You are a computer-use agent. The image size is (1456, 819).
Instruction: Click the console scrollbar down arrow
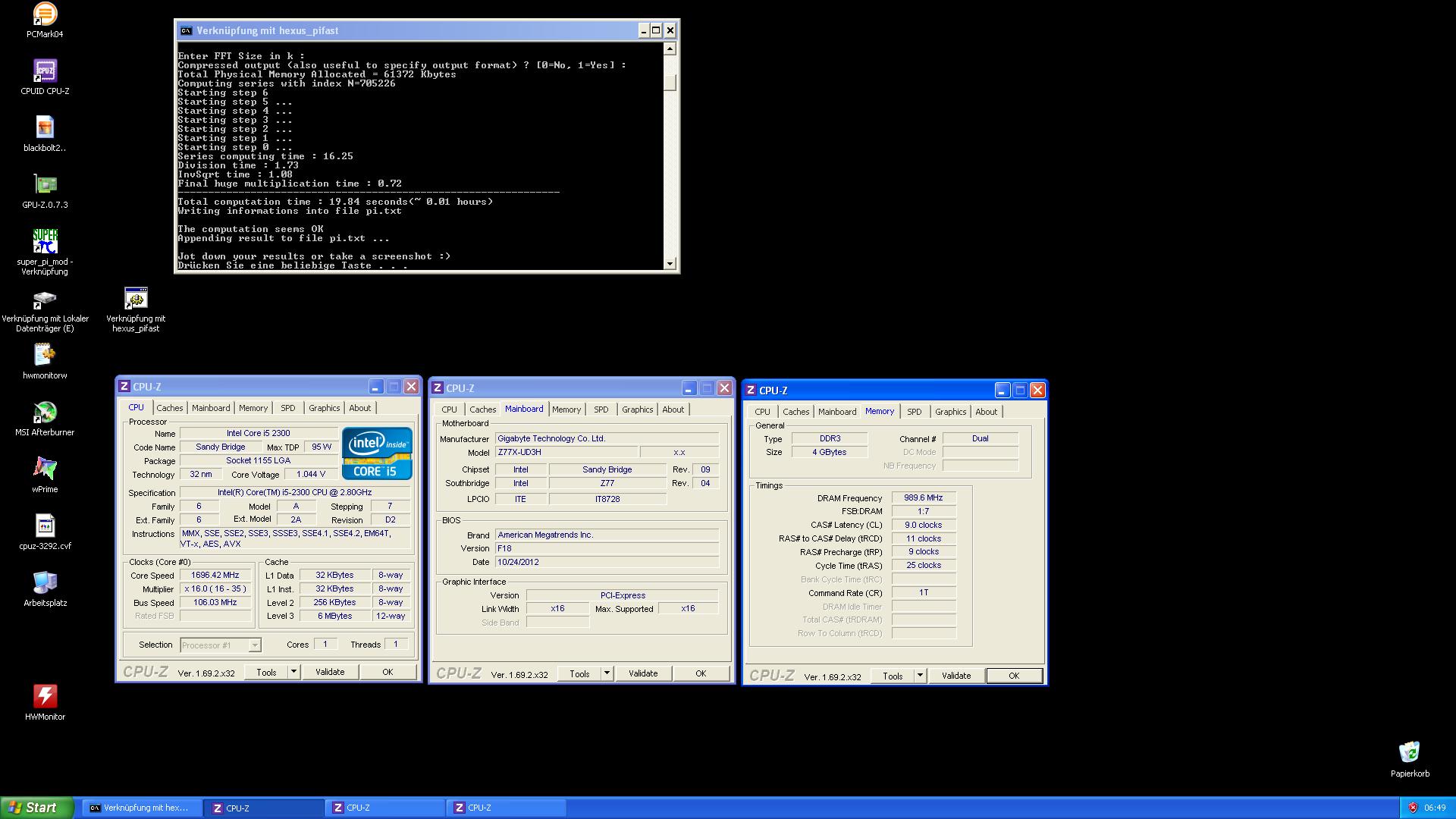(670, 264)
